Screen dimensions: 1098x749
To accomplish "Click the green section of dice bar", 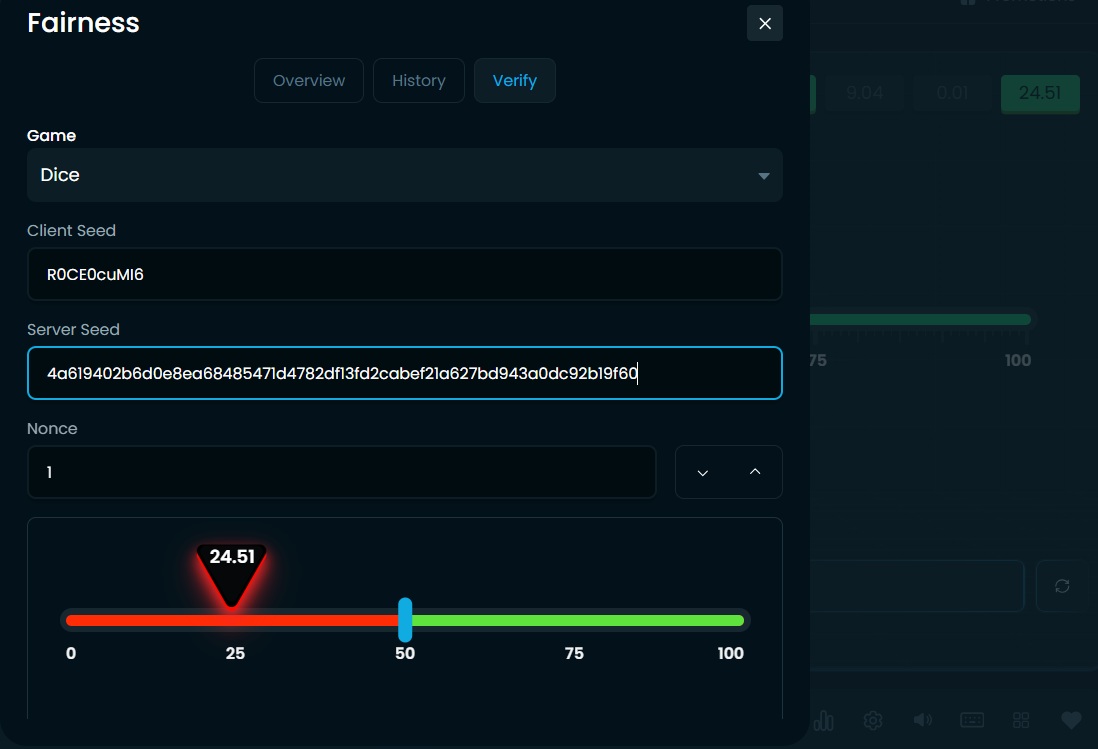I will (x=578, y=620).
